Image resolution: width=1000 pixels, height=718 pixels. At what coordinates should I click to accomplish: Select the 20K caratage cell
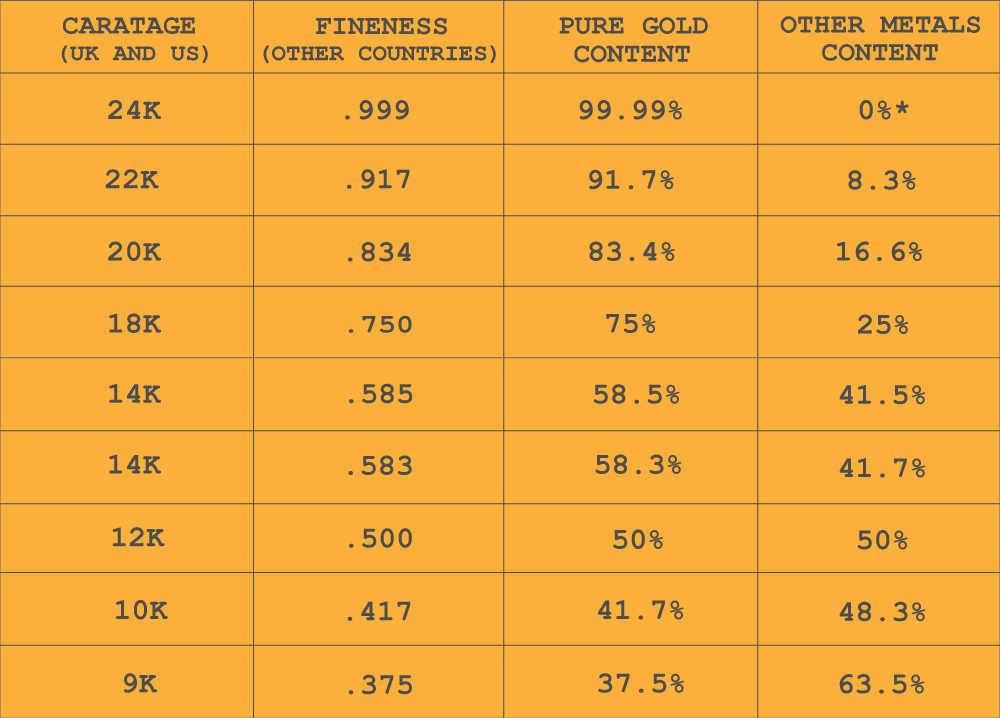pyautogui.click(x=134, y=252)
